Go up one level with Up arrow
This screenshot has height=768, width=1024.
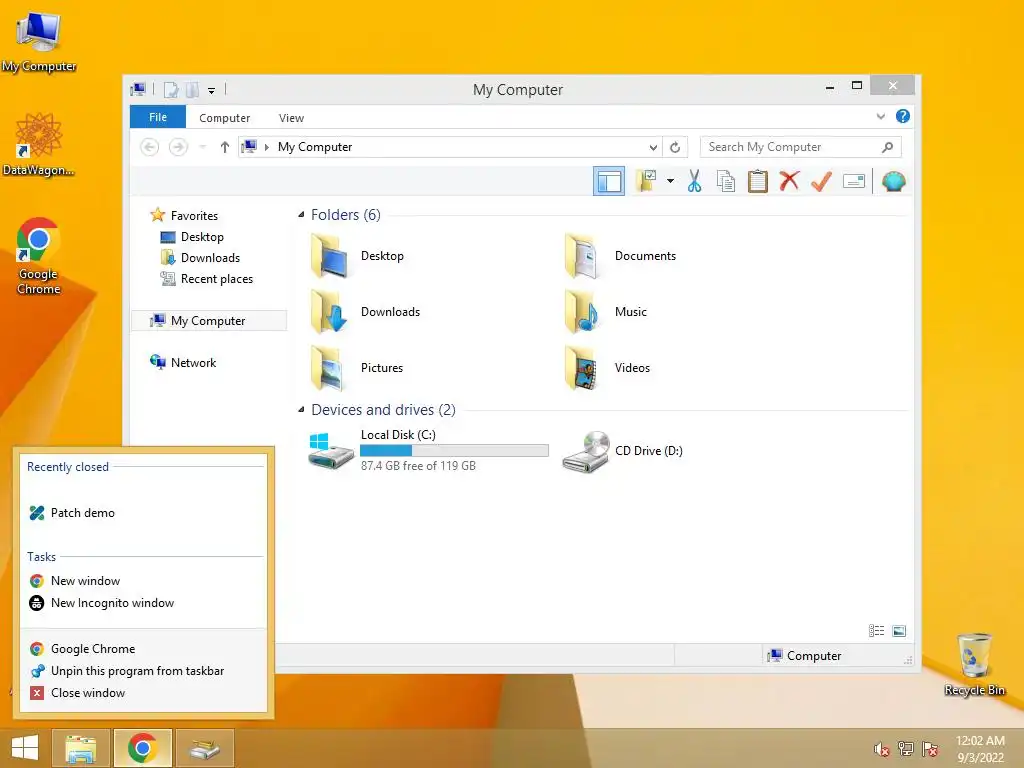click(225, 147)
